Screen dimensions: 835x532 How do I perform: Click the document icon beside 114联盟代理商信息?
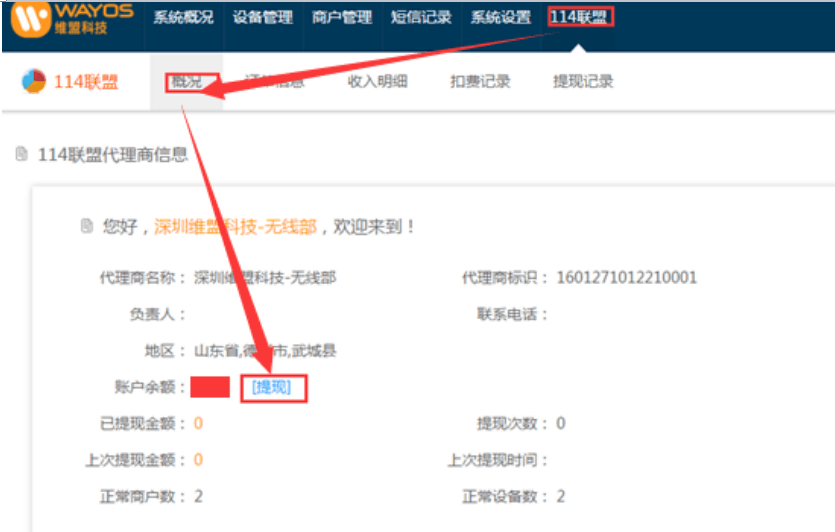coord(21,154)
